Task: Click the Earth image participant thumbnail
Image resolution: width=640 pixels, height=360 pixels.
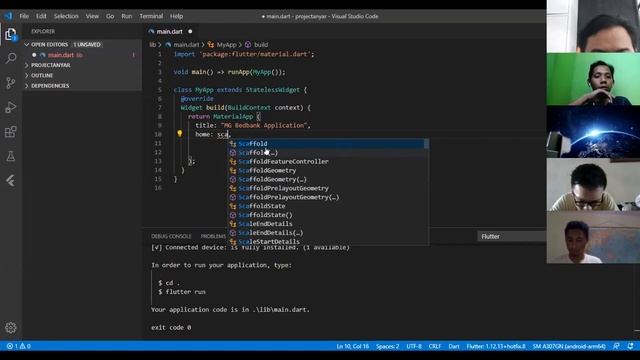Action: point(593,131)
